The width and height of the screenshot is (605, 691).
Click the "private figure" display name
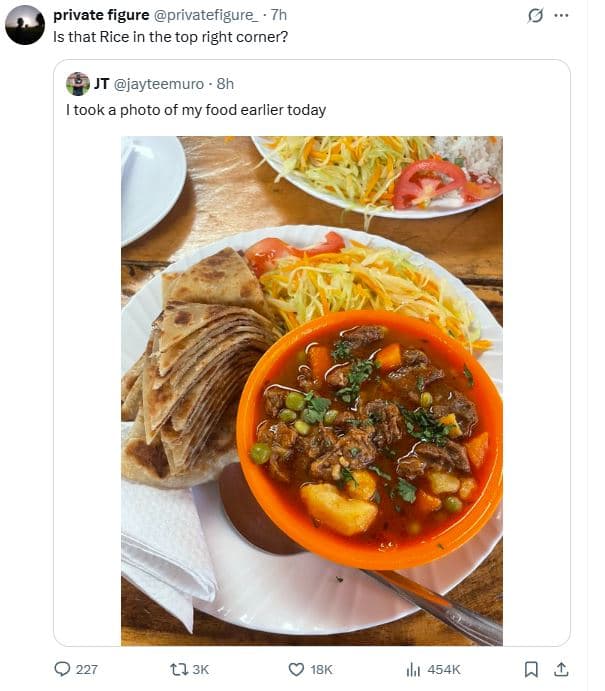pos(100,15)
